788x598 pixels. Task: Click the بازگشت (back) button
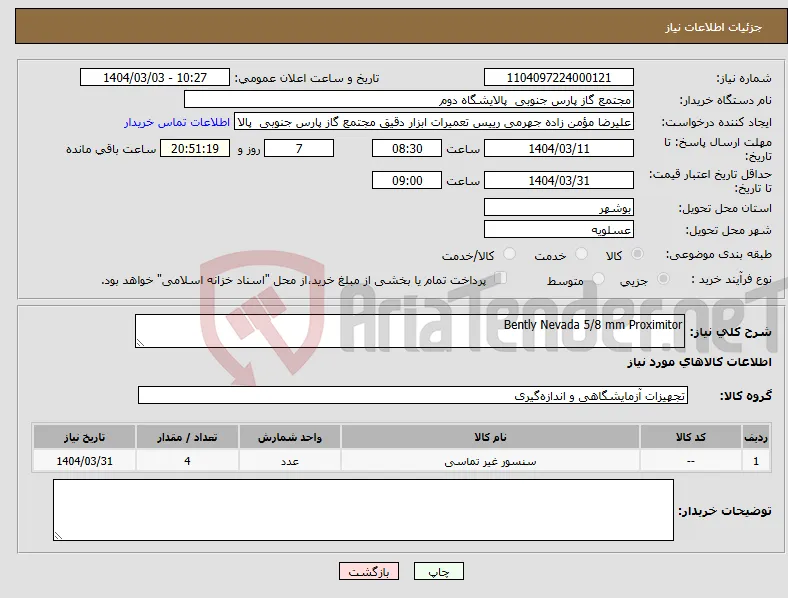(369, 571)
